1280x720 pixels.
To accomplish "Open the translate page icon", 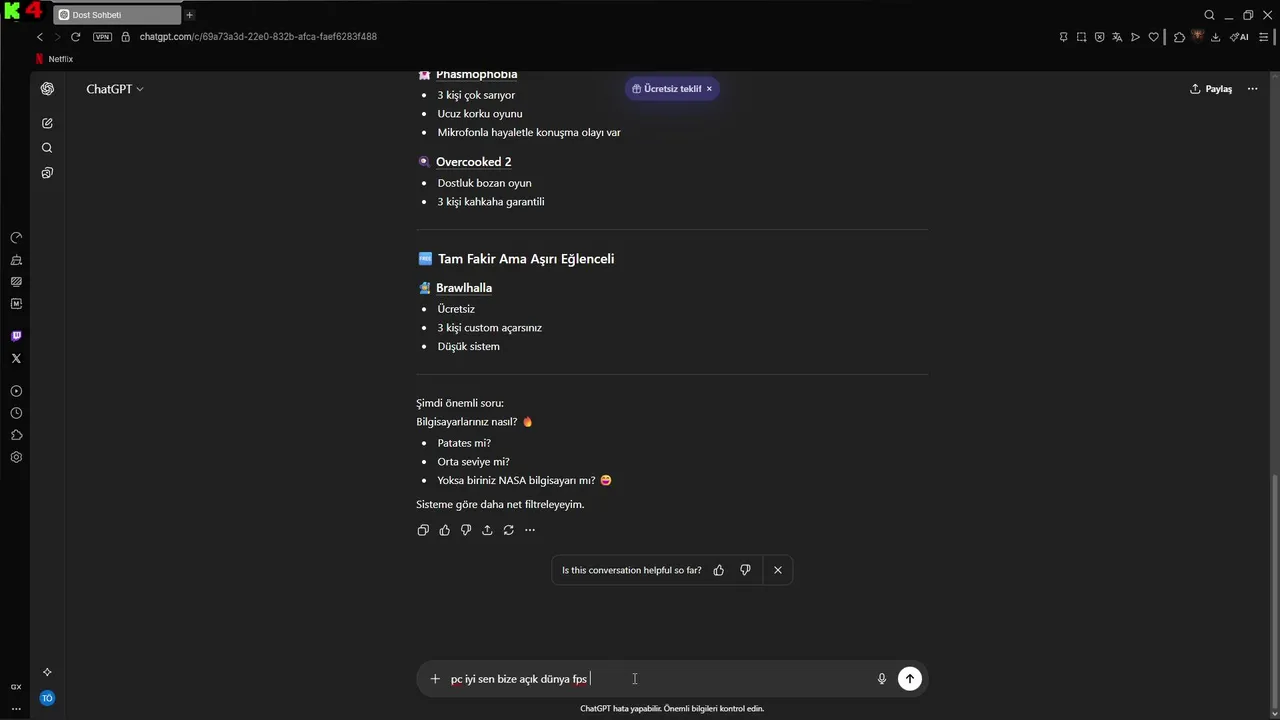I will point(1117,37).
